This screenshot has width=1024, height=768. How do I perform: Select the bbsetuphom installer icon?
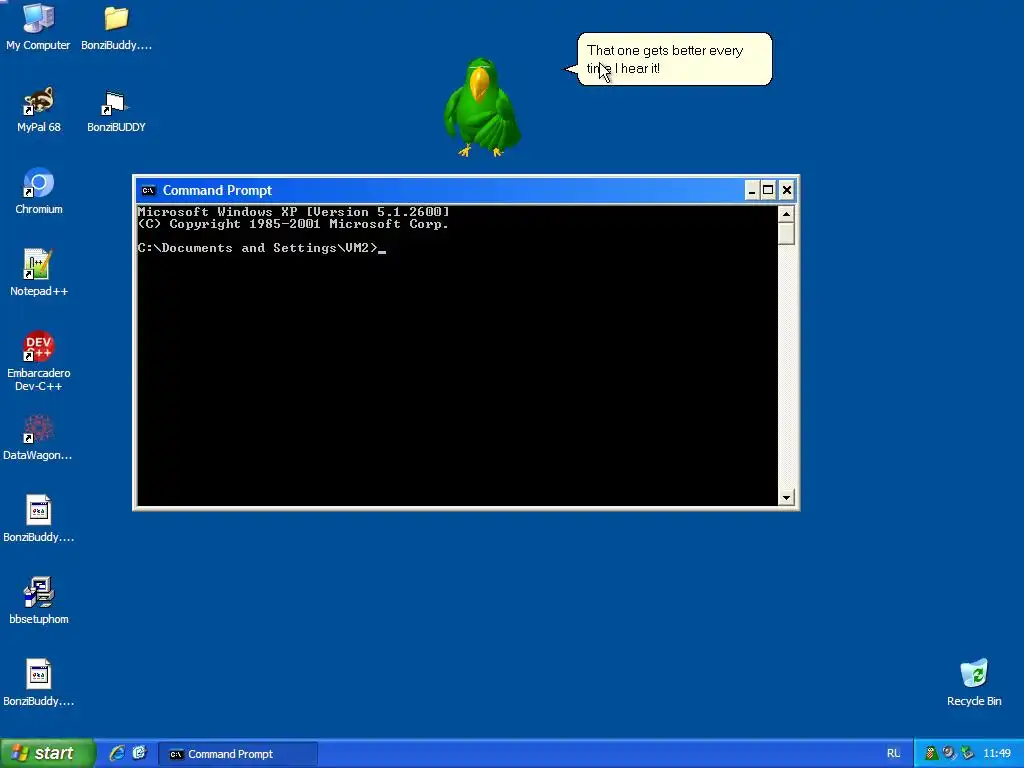pyautogui.click(x=39, y=601)
